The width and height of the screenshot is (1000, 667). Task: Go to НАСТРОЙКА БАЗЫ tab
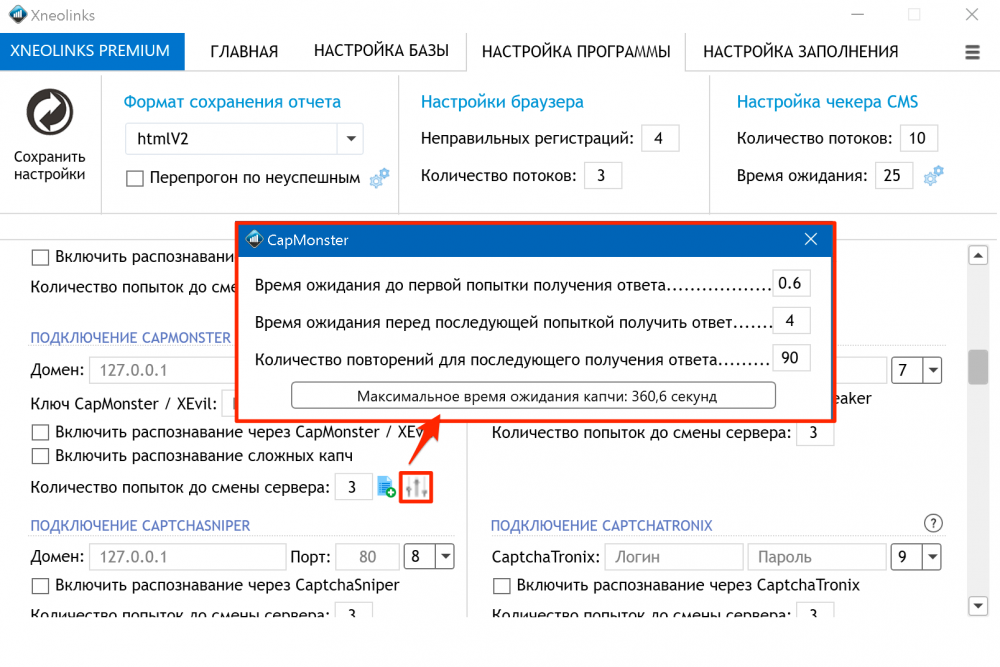381,51
